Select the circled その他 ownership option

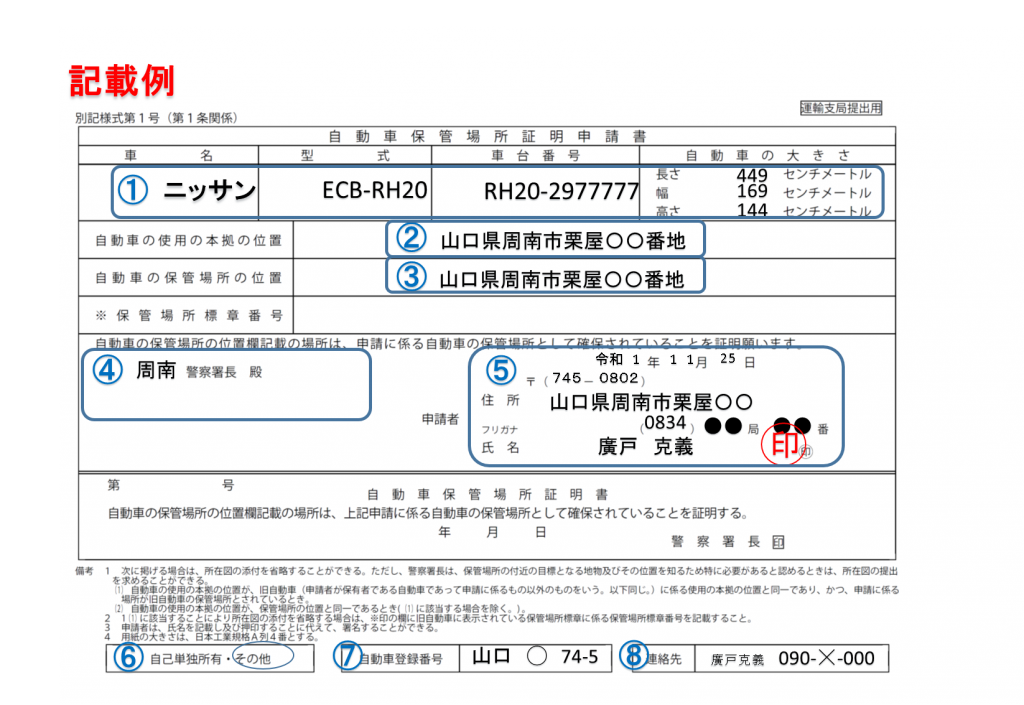coord(256,658)
